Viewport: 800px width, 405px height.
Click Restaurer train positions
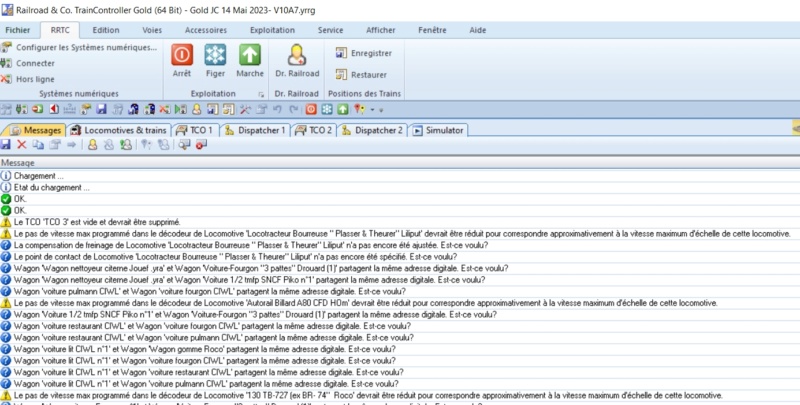click(x=361, y=74)
